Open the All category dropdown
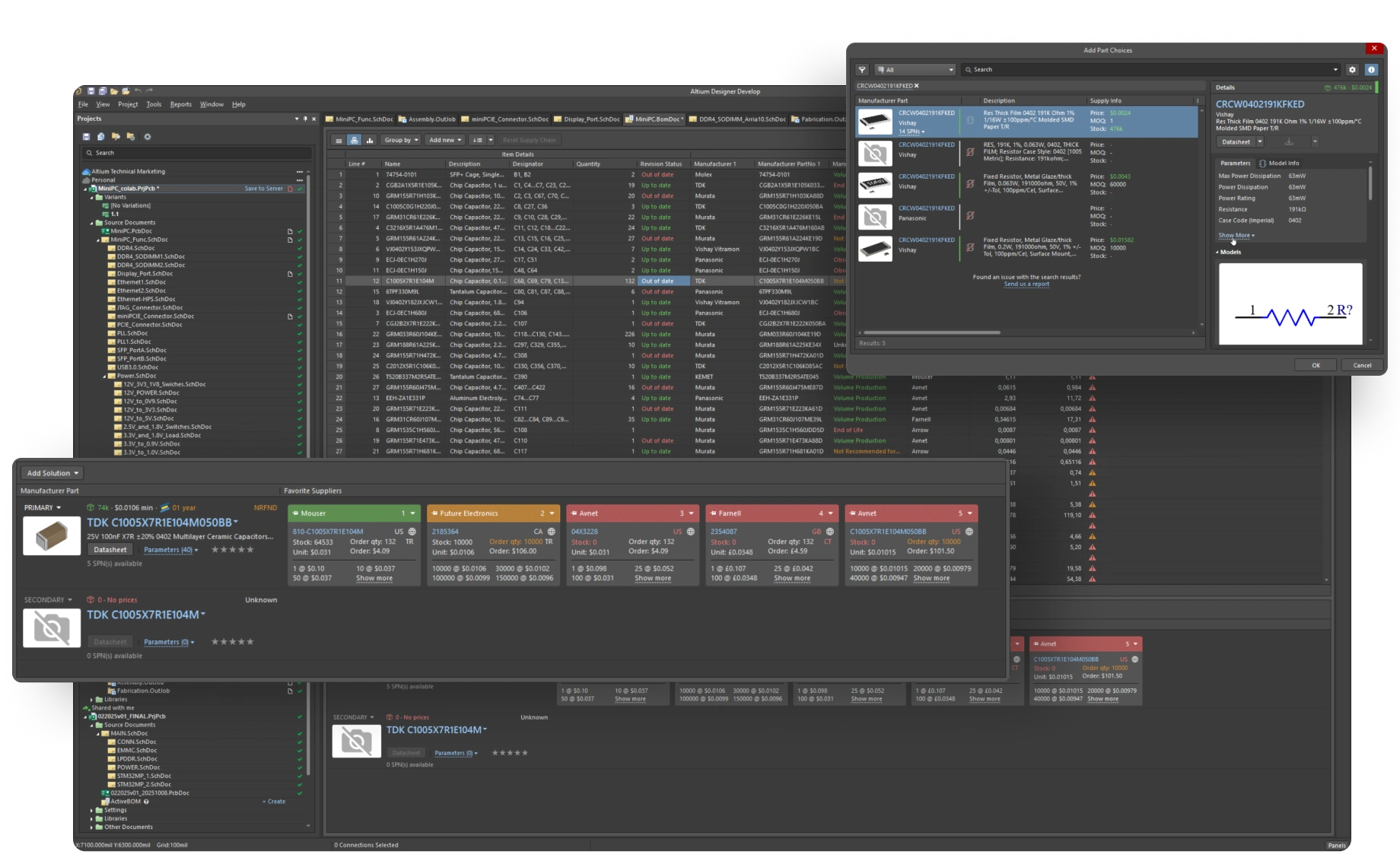This screenshot has height=864, width=1400. point(915,70)
